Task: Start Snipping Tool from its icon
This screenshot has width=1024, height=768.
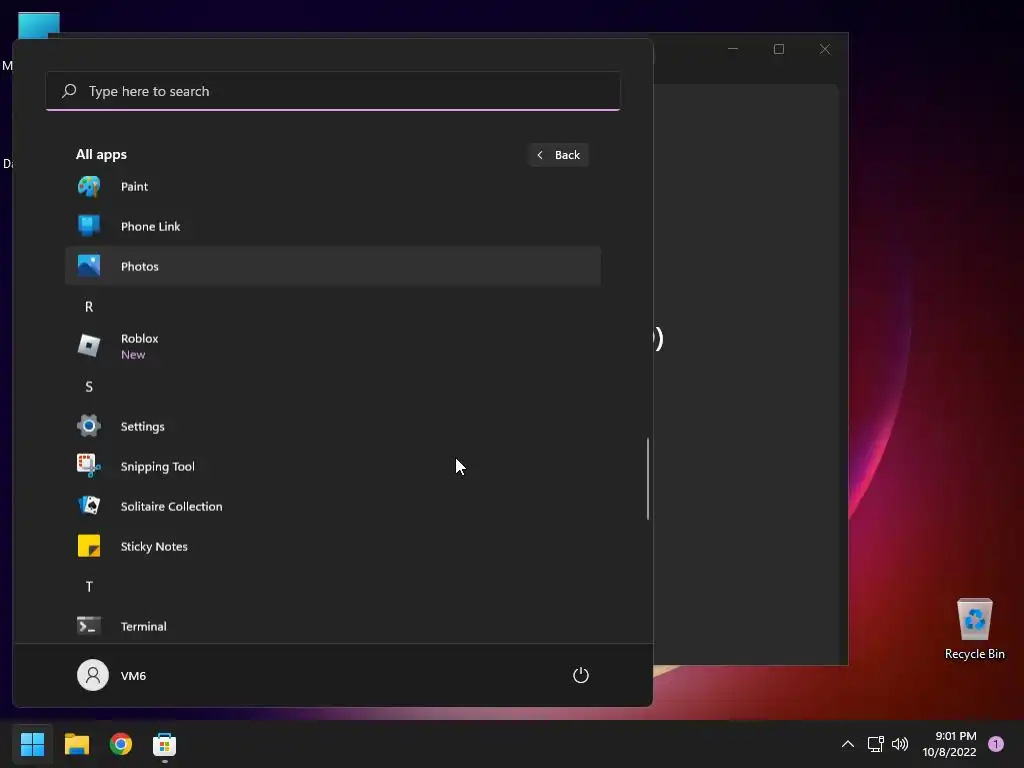Action: pyautogui.click(x=89, y=466)
